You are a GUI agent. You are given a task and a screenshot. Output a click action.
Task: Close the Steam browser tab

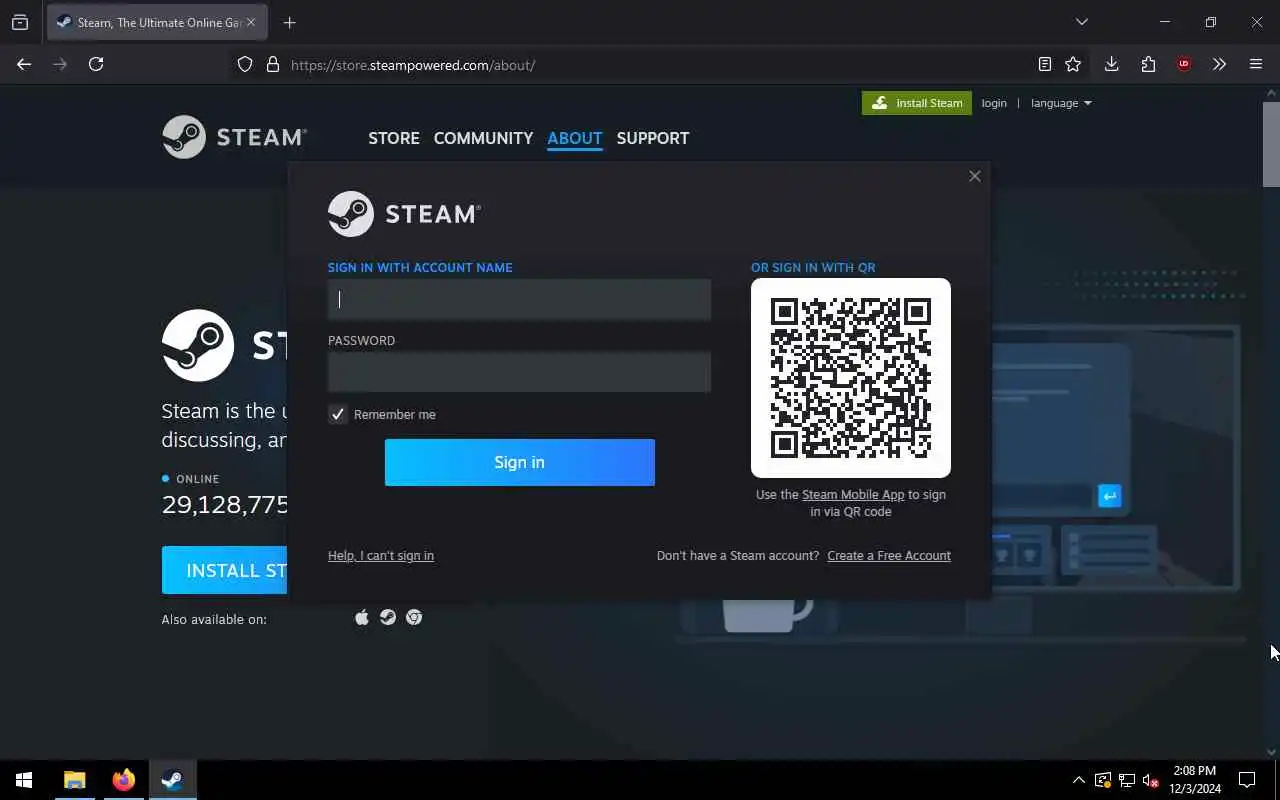click(x=250, y=22)
